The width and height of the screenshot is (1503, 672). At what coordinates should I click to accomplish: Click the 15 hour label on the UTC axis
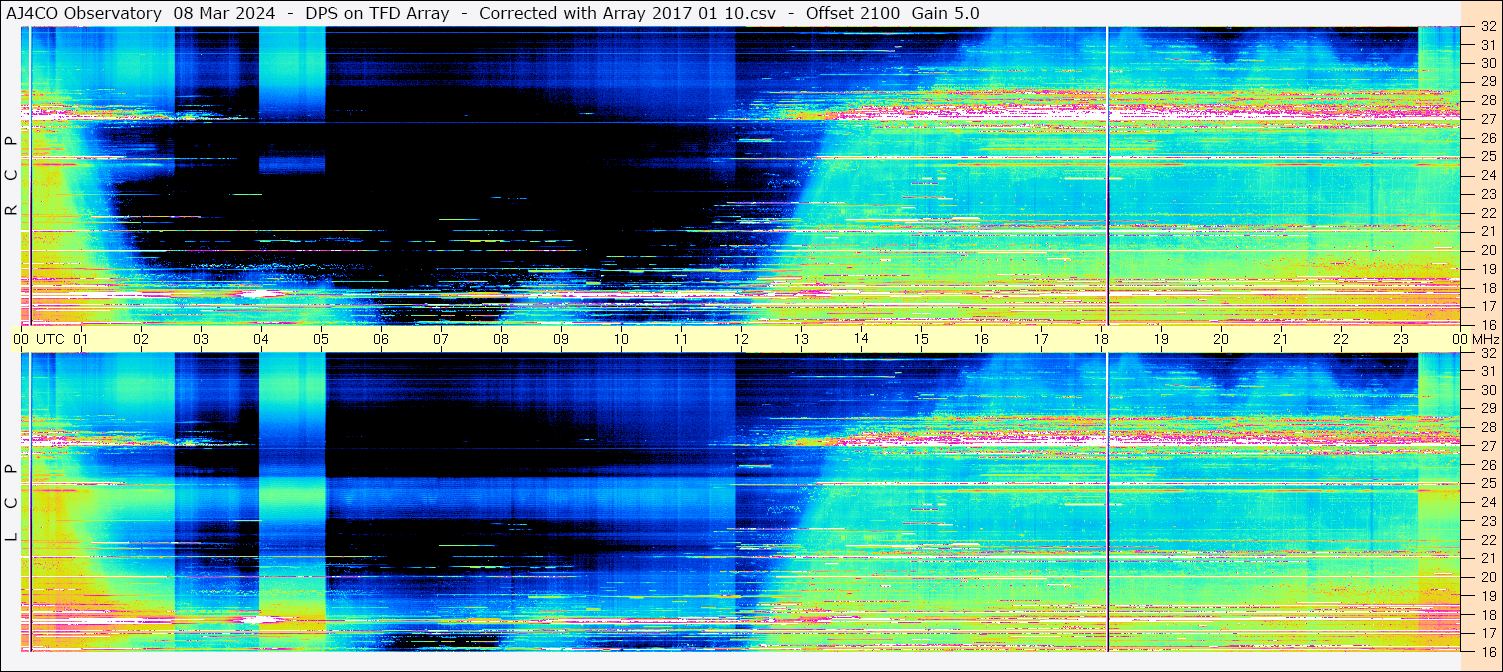(921, 339)
